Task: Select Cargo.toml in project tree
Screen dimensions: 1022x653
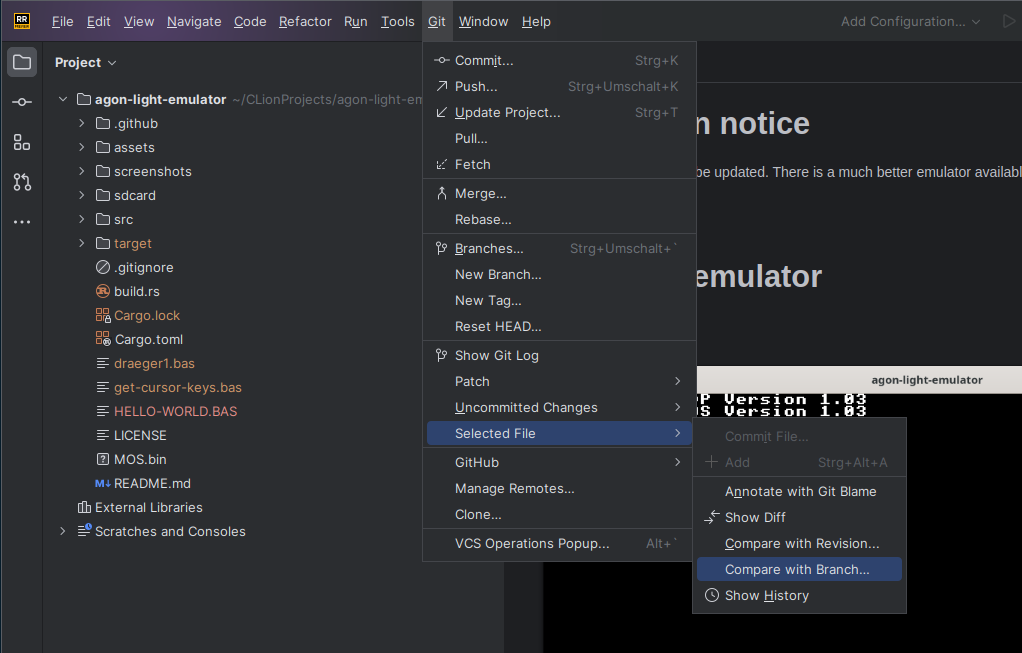Action: [x=148, y=339]
